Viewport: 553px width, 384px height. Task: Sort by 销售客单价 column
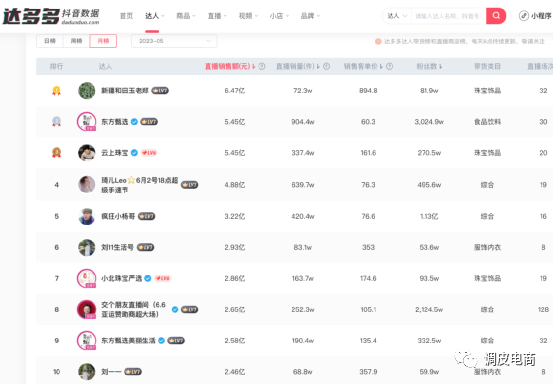coord(363,66)
